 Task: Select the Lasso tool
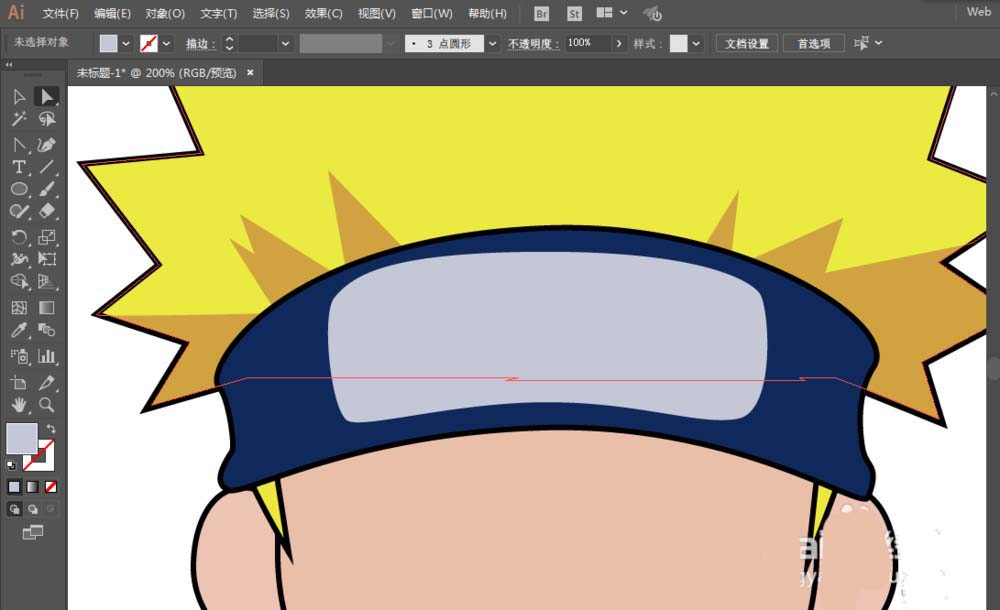click(47, 119)
